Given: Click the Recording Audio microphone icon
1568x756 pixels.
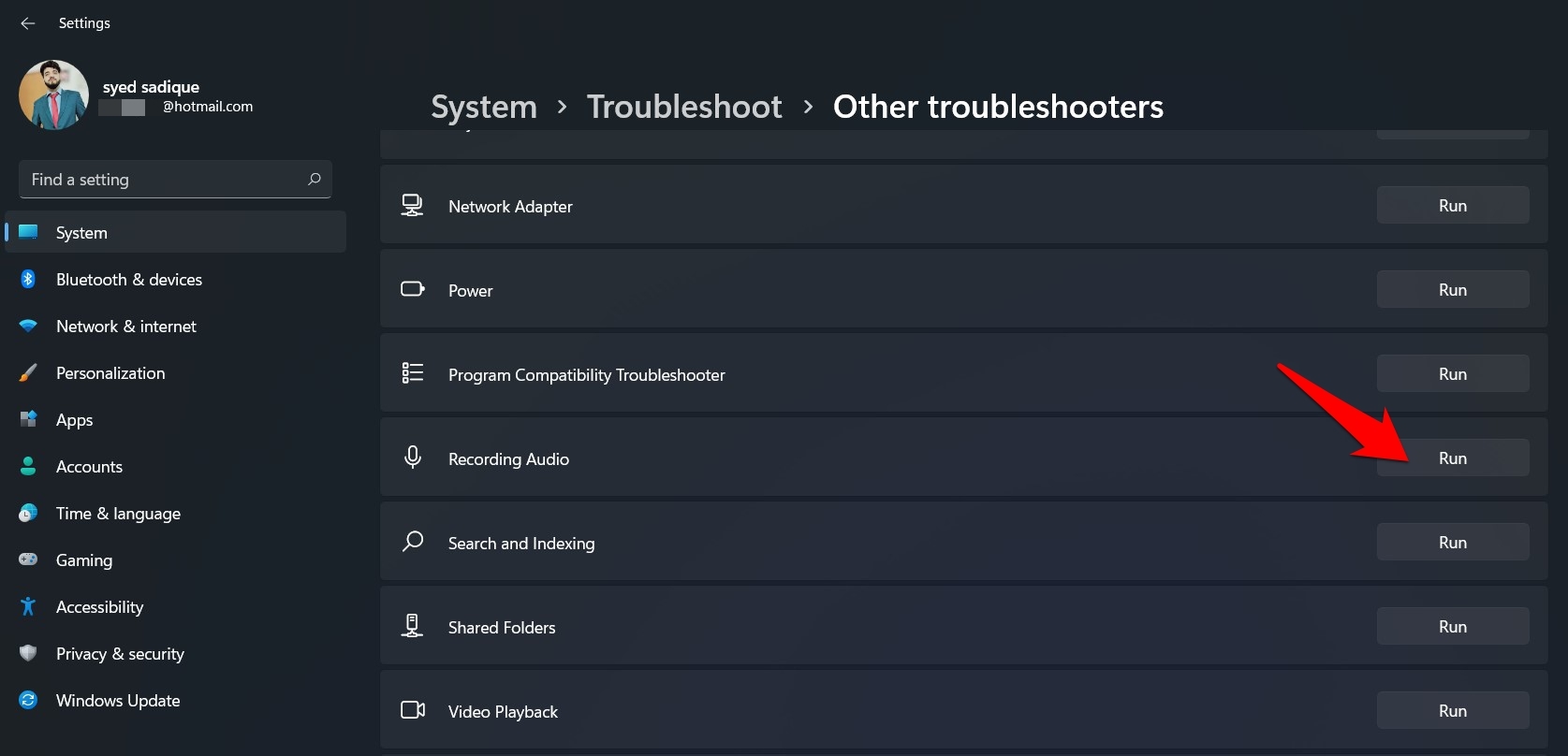Looking at the screenshot, I should coord(413,458).
